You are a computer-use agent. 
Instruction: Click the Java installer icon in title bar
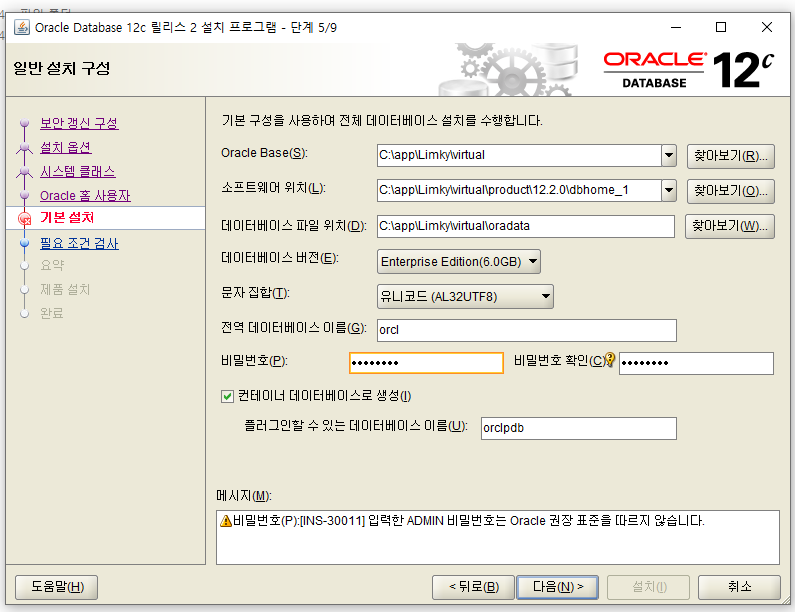pos(22,27)
